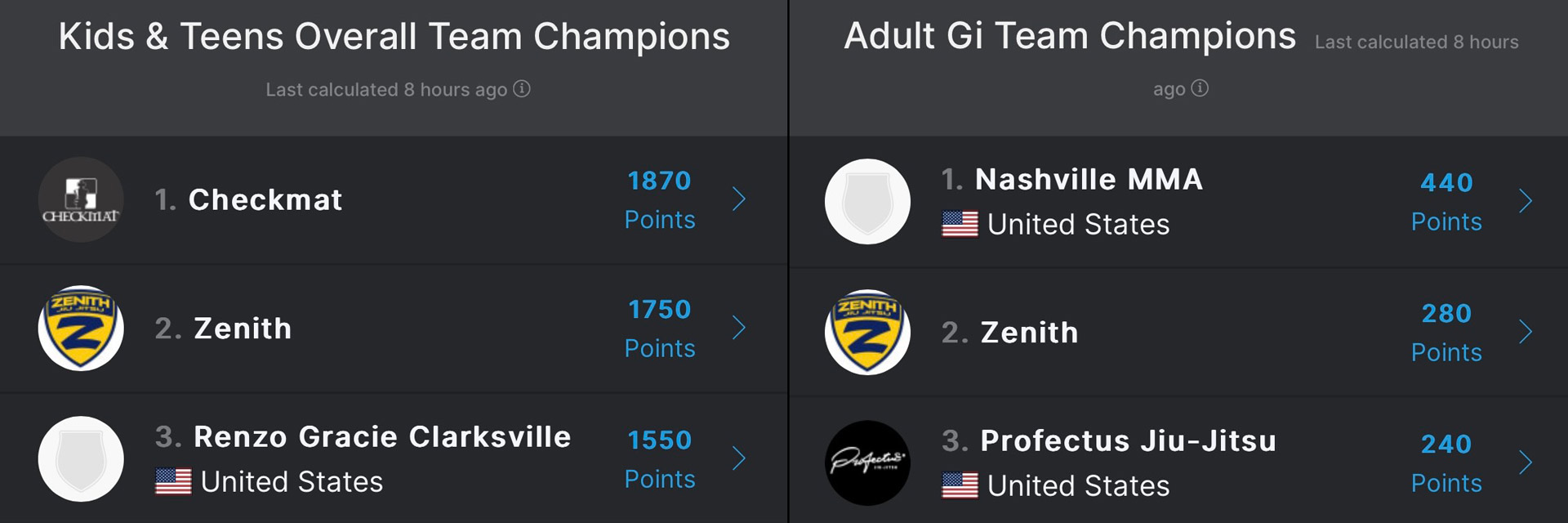
Task: Click the Nashville MMA placeholder shield logo
Action: [867, 201]
